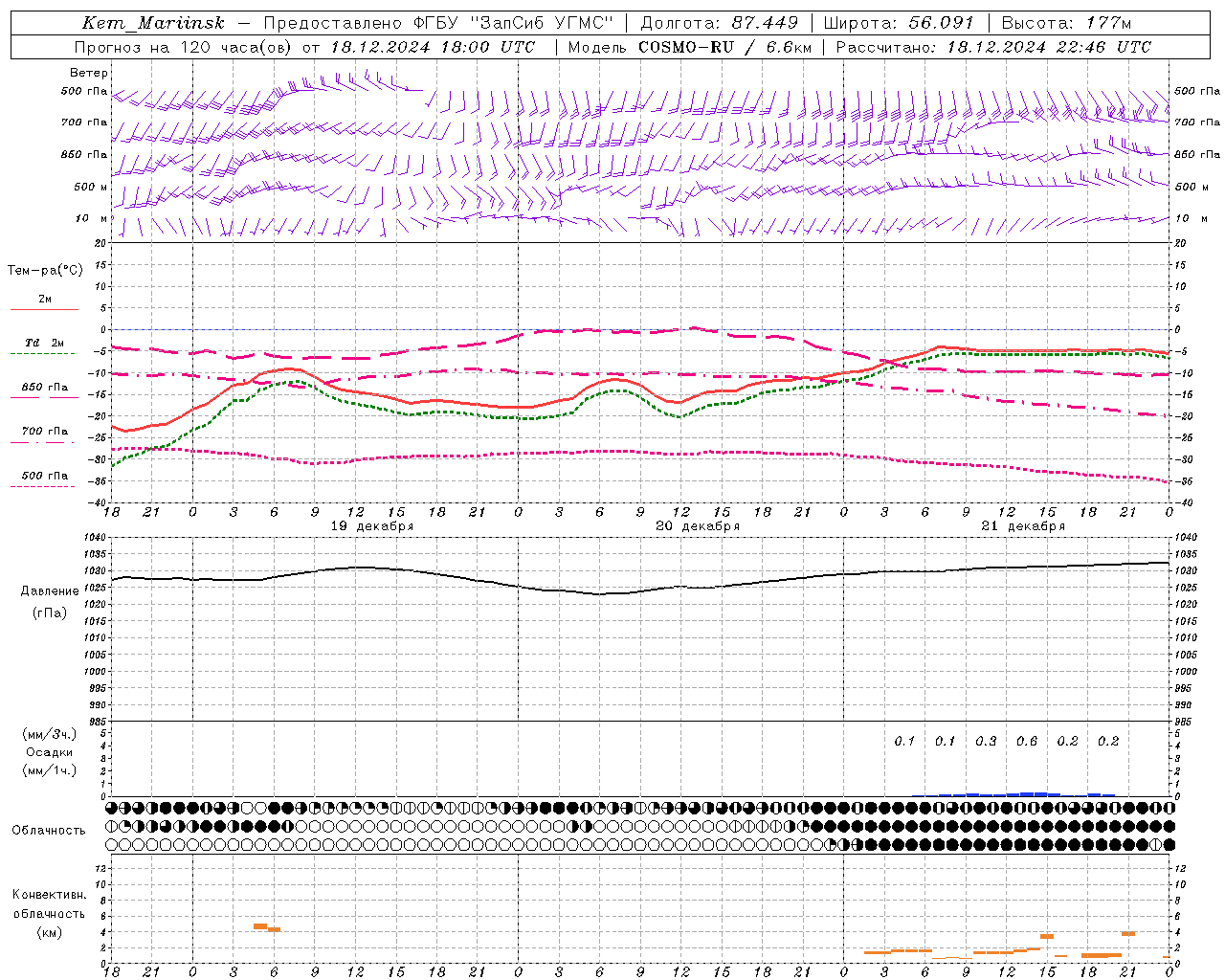Select the Конвективн. panel label
Image resolution: width=1225 pixels, height=980 pixels.
click(50, 895)
